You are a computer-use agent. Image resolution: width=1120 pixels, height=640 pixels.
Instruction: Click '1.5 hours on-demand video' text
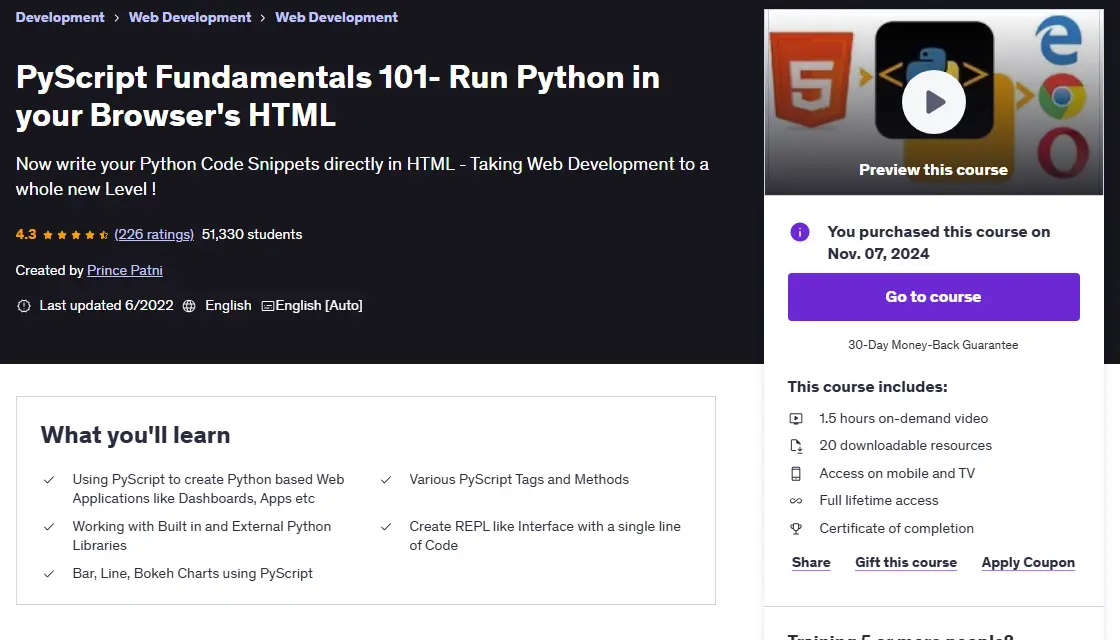[x=904, y=419]
